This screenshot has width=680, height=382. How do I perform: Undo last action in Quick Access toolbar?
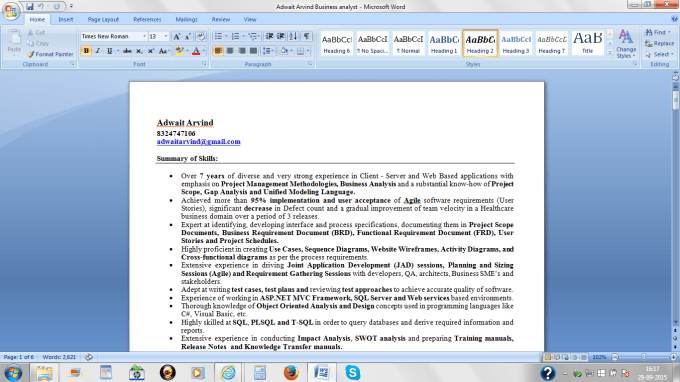coord(41,7)
